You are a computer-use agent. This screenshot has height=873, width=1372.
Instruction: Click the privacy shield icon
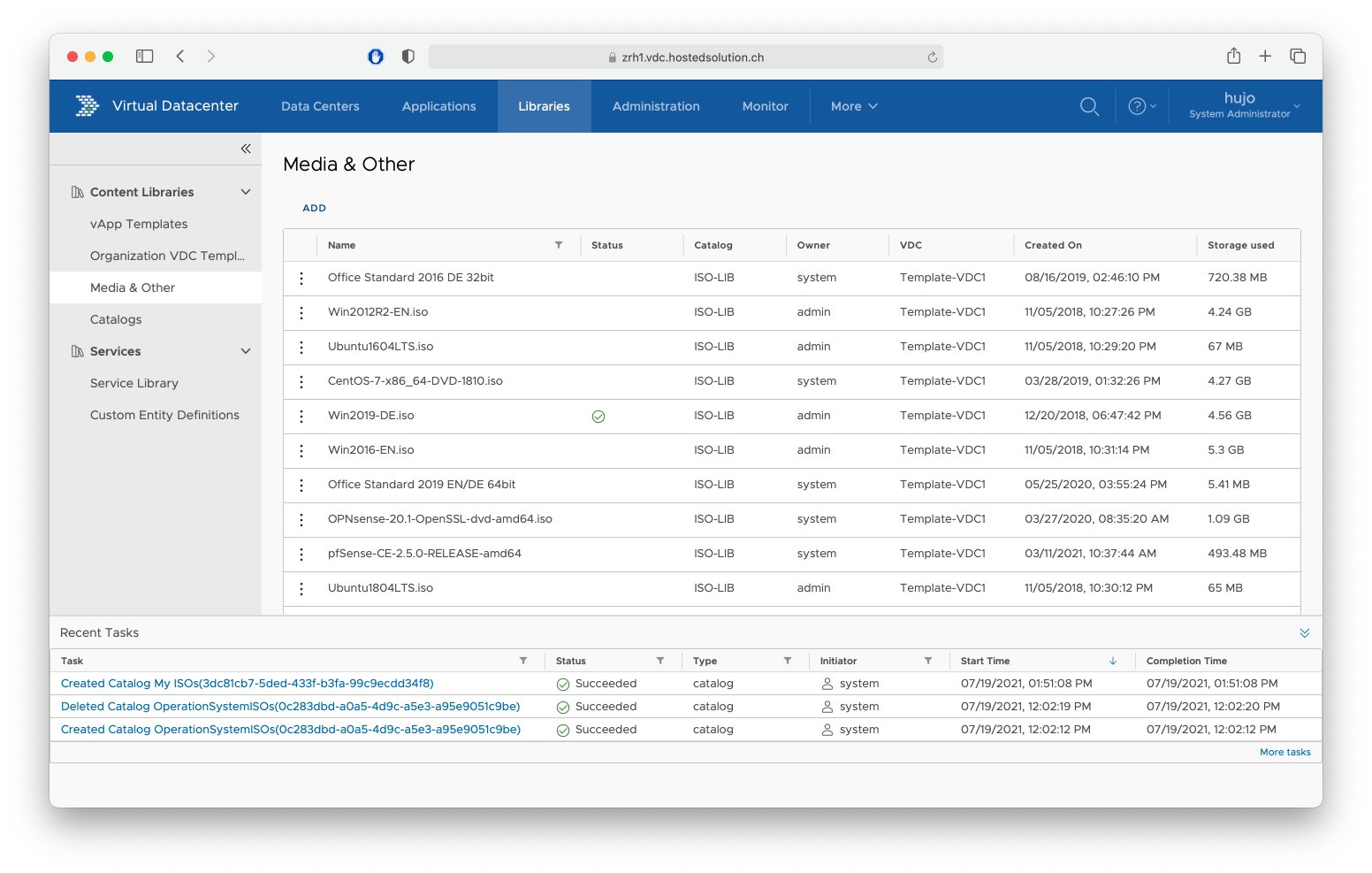coord(408,56)
